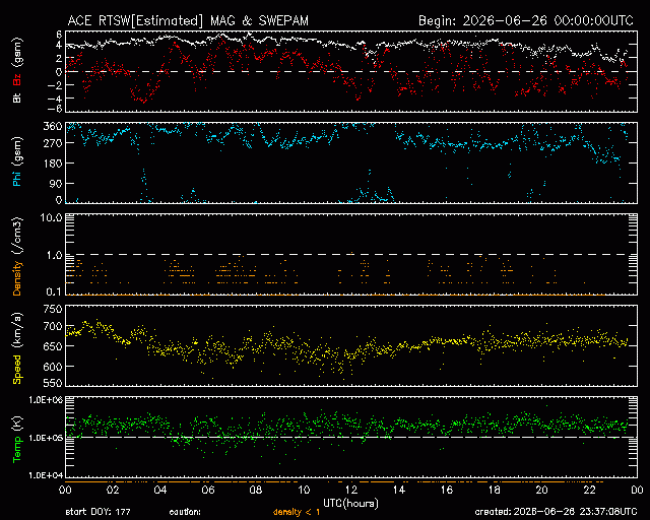Click the "0.1" tick on the Density axis

coord(54,292)
